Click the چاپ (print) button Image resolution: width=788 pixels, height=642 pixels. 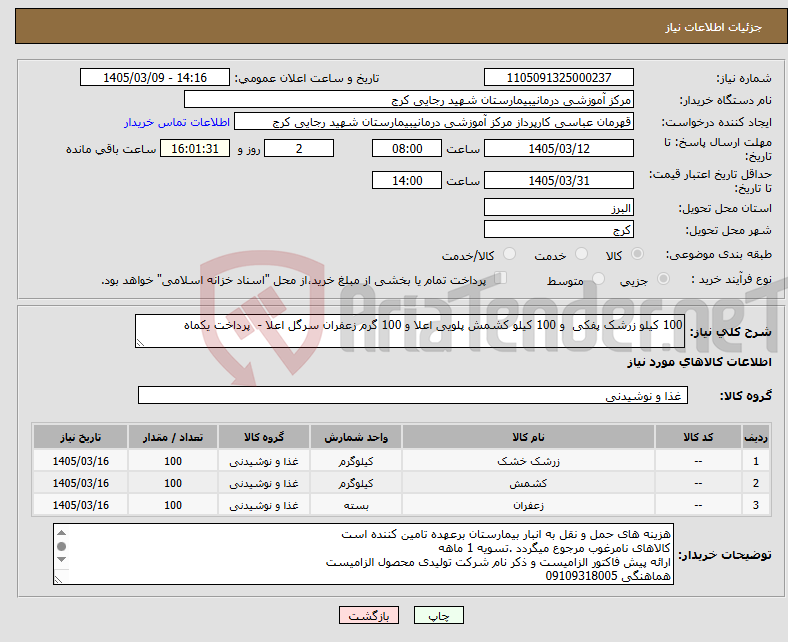pos(438,615)
